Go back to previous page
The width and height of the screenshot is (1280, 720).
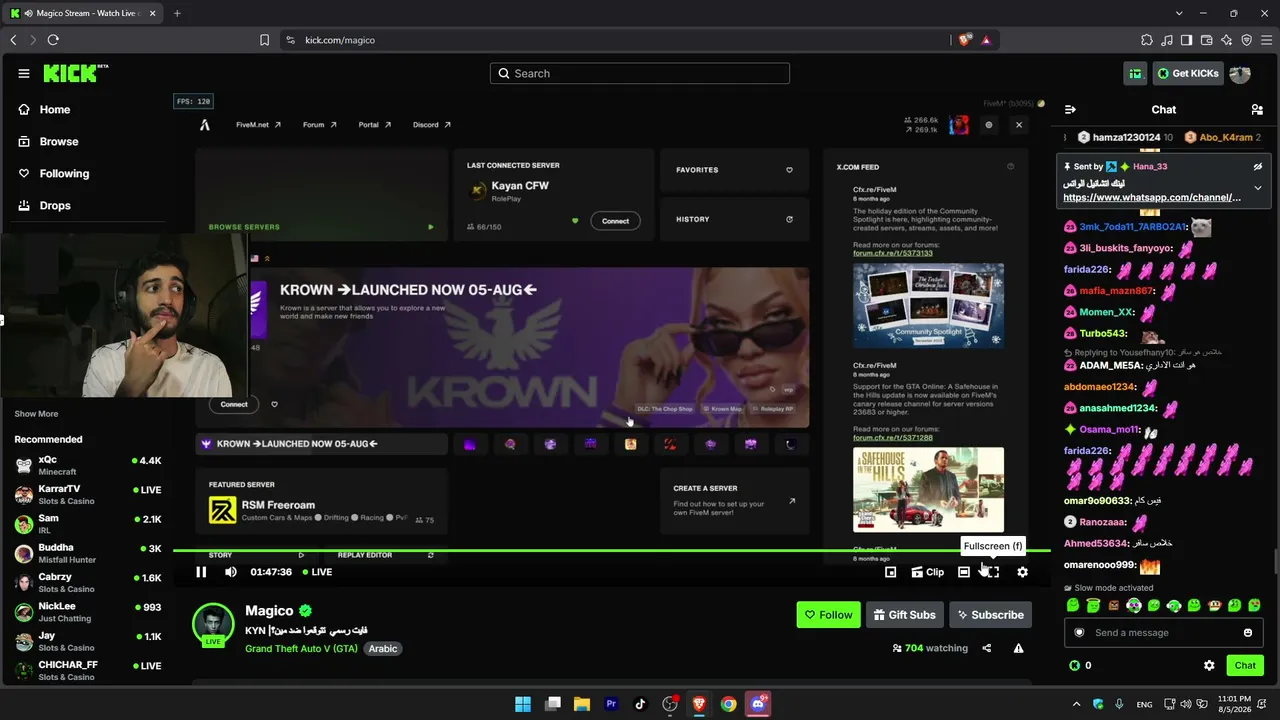(x=13, y=40)
